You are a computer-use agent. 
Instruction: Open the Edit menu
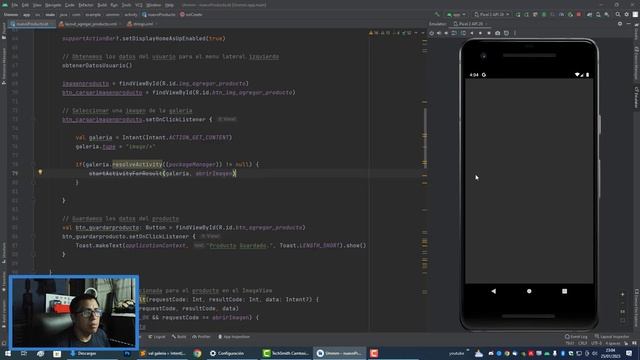(25, 5)
